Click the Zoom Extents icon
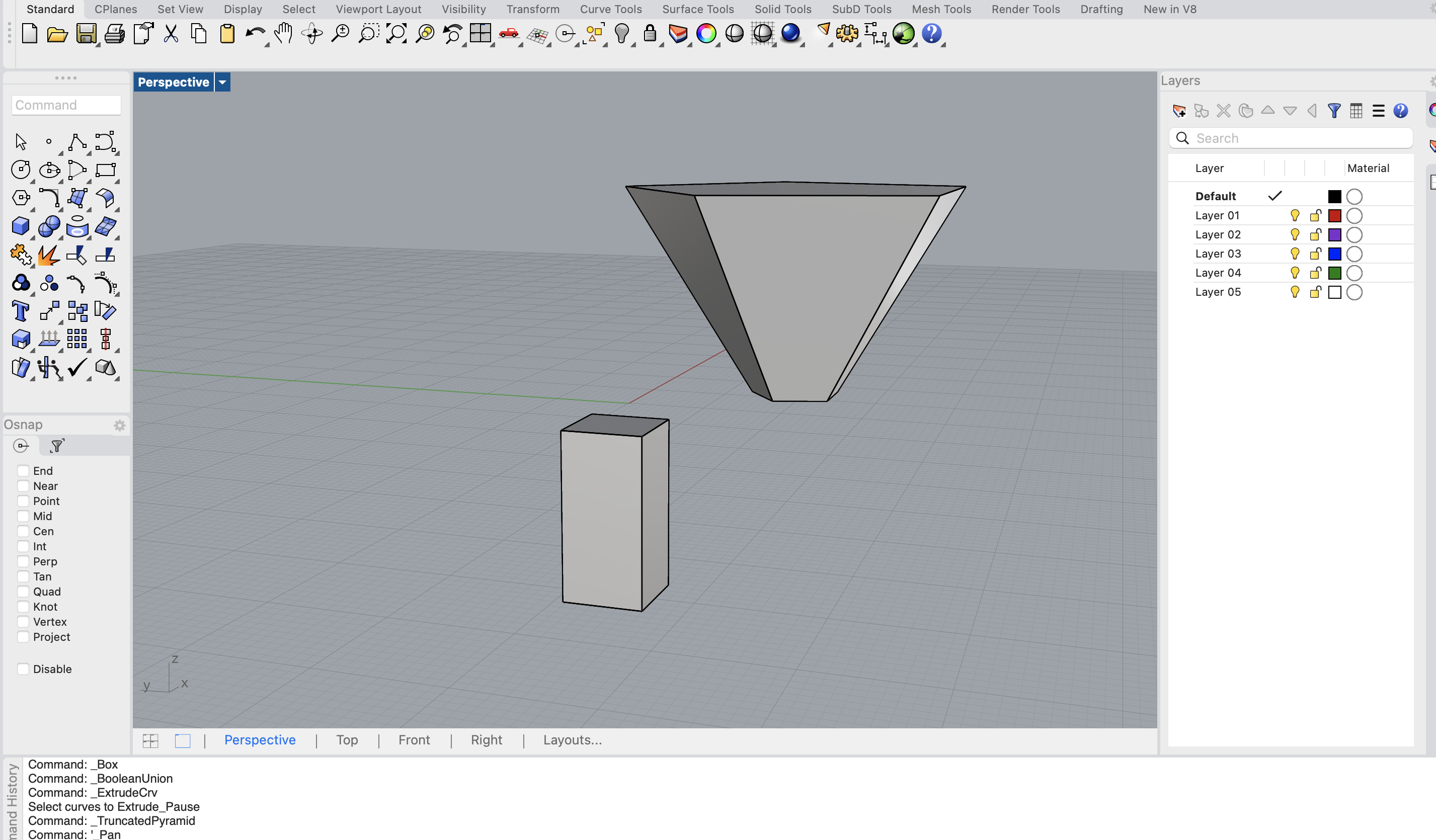Image resolution: width=1436 pixels, height=840 pixels. [x=396, y=34]
